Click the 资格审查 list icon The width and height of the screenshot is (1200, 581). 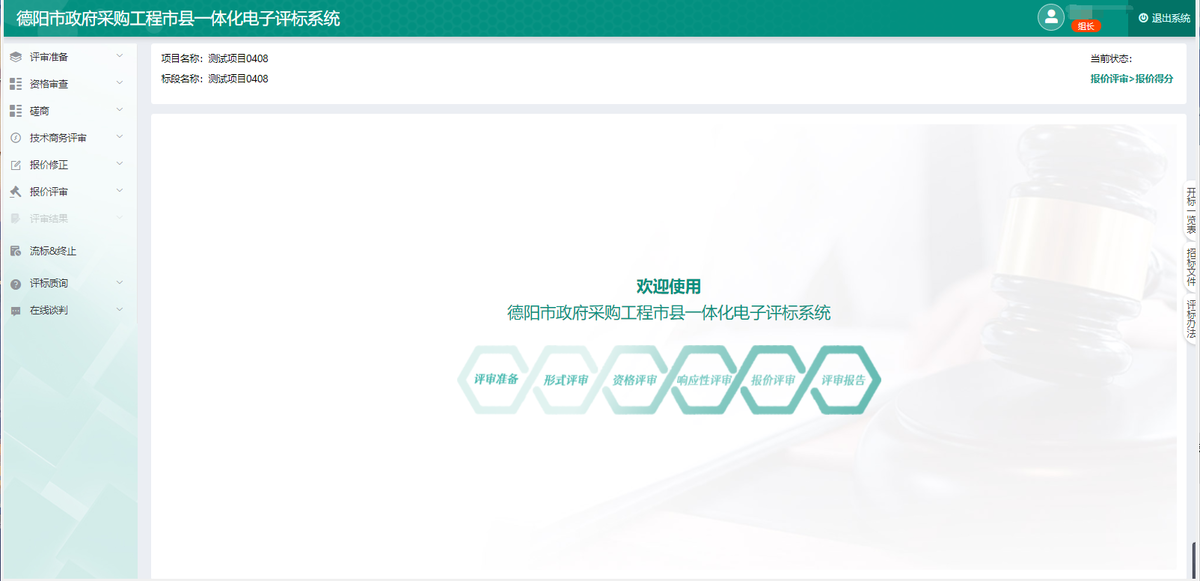coord(15,84)
